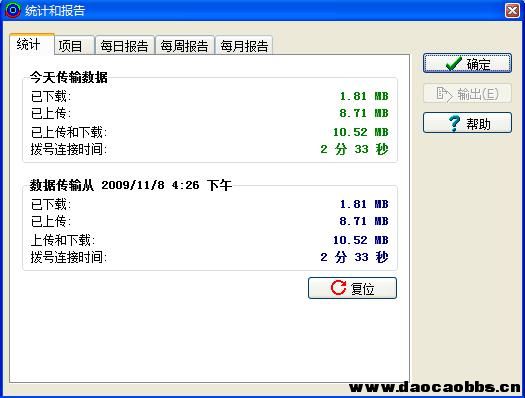
Task: Click the disabled 输出(E) button
Action: tap(467, 93)
